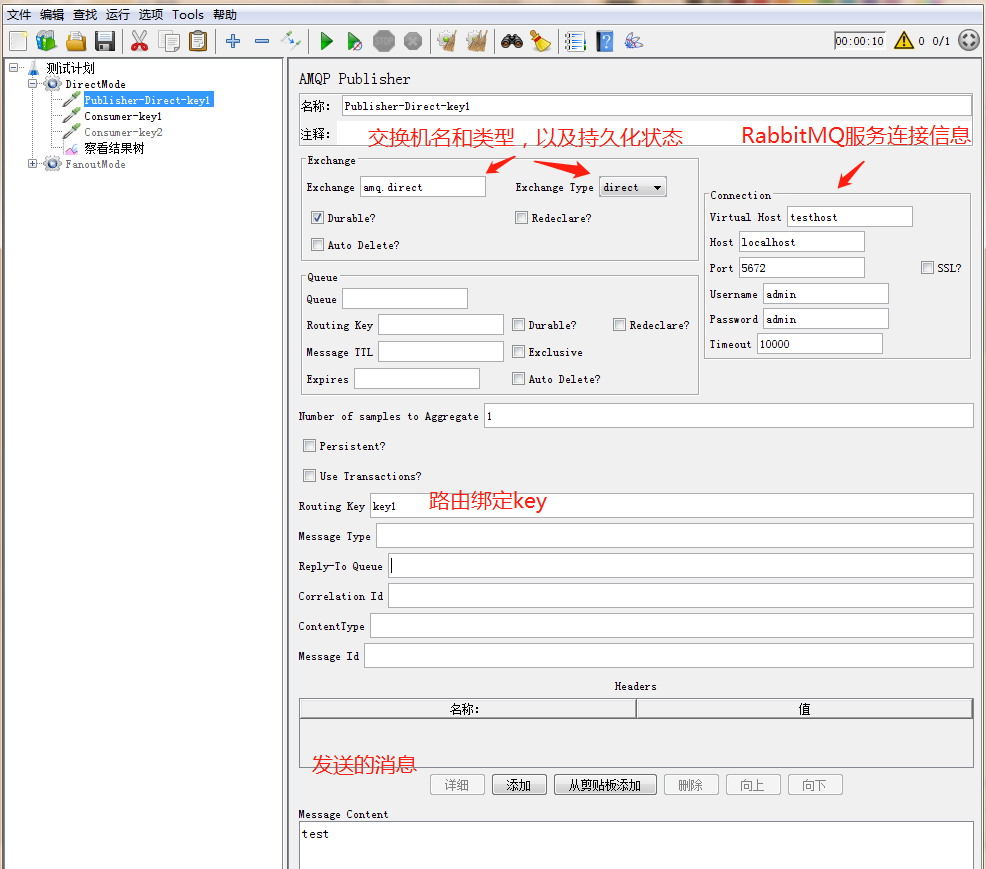Start the test run
The image size is (986, 869).
[x=326, y=41]
